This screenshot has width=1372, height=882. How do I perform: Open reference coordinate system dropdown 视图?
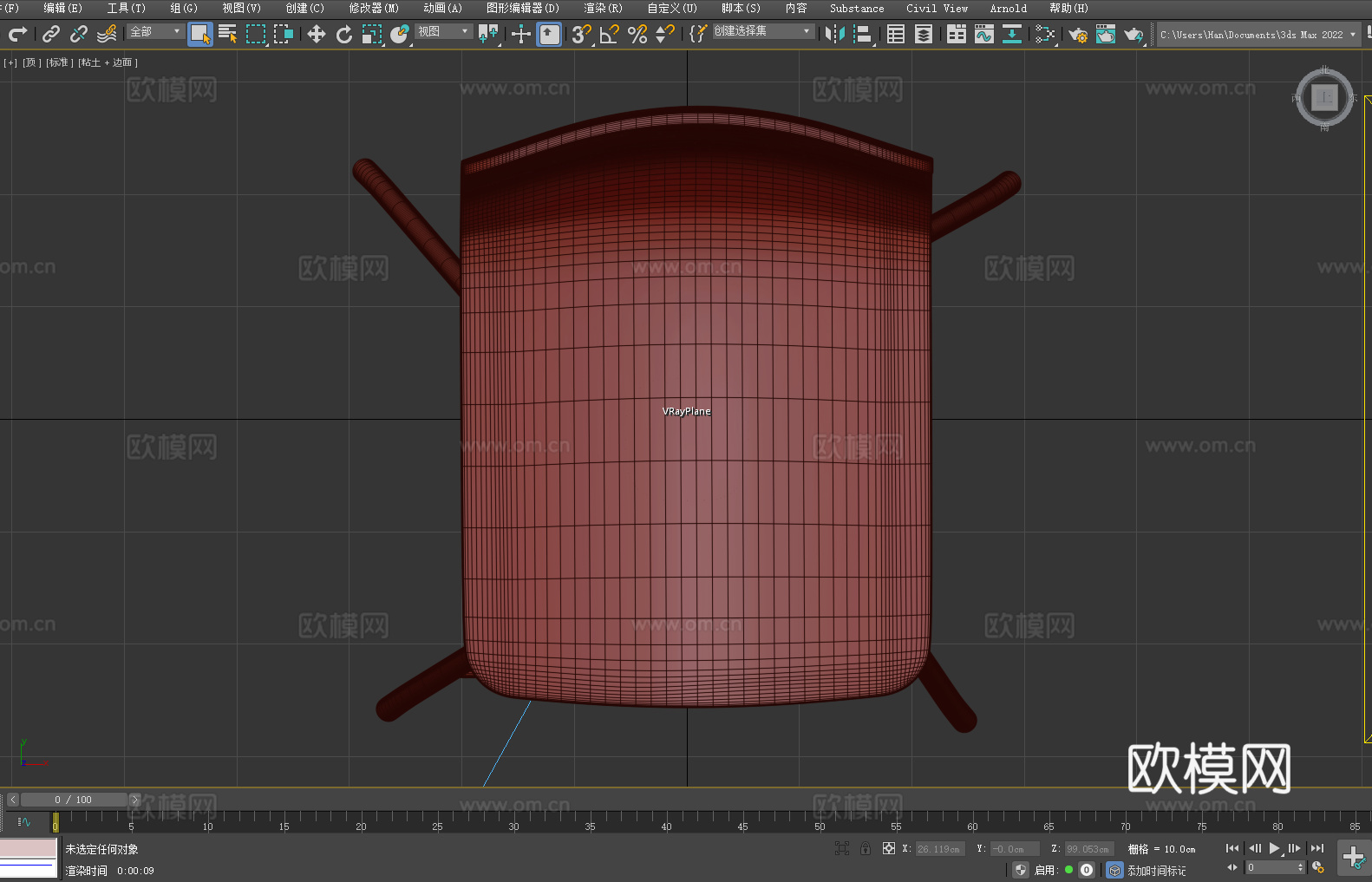(x=443, y=31)
